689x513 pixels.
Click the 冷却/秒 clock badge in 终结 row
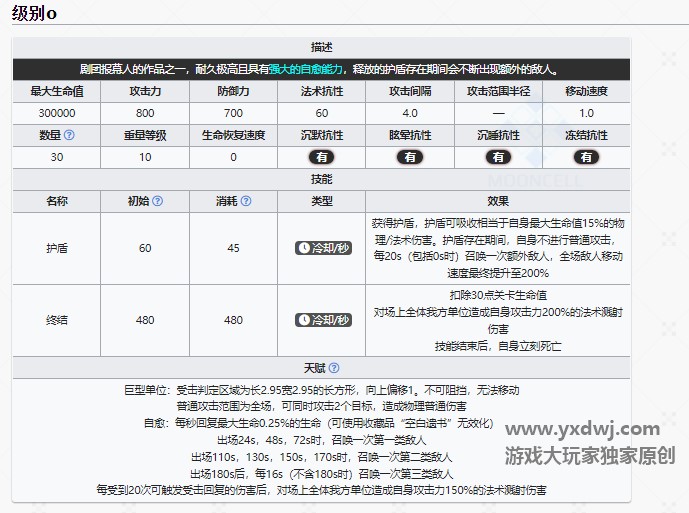[x=322, y=320]
